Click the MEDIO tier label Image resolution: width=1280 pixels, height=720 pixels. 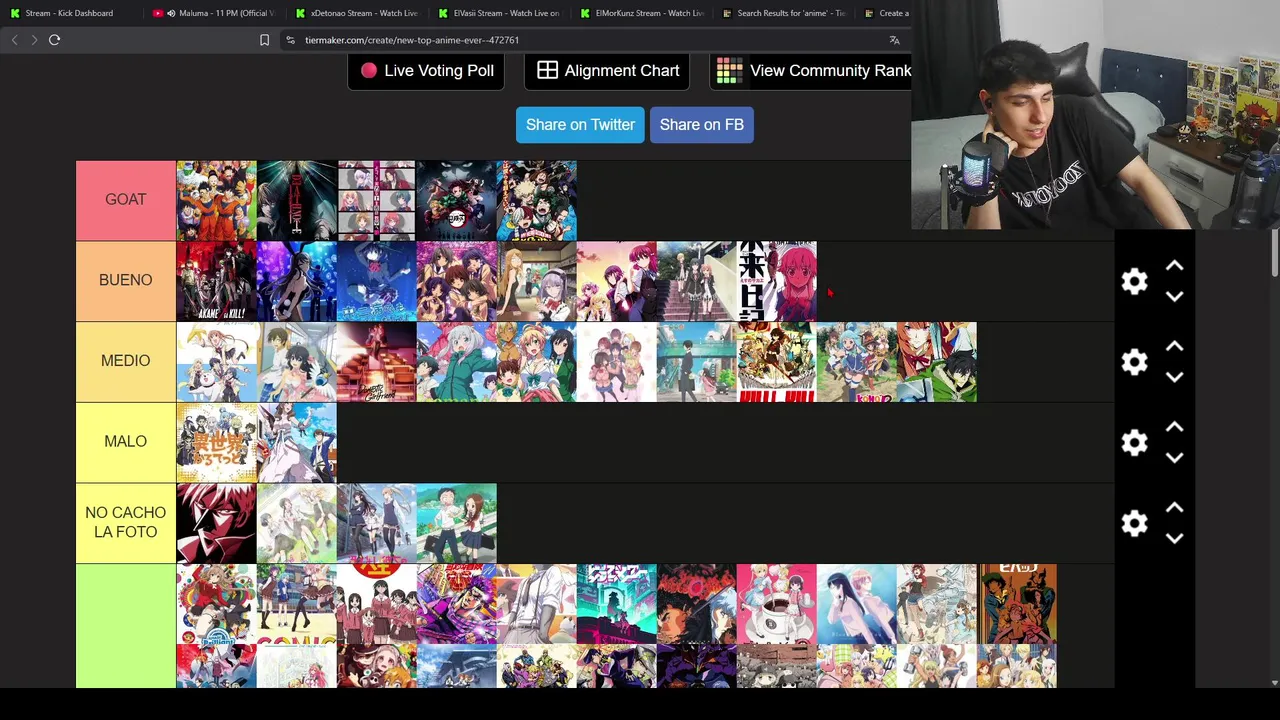(x=126, y=361)
